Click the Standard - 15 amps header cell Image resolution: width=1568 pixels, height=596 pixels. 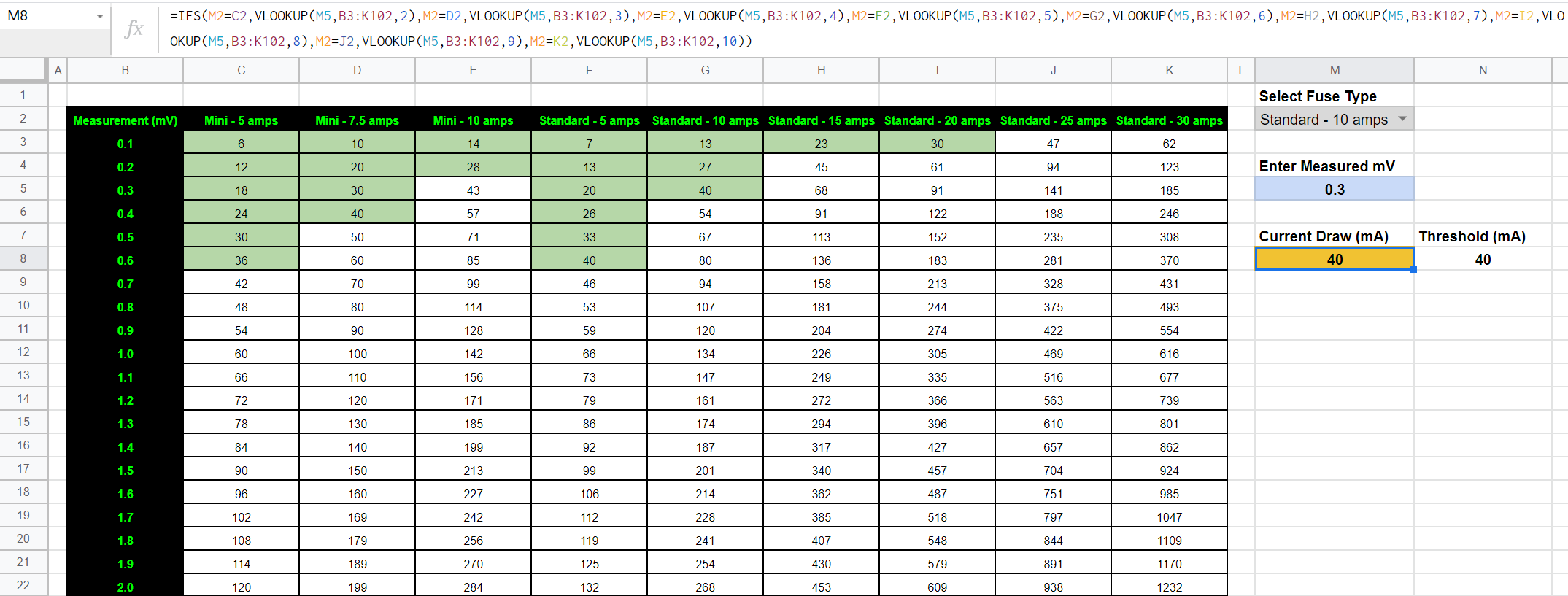pyautogui.click(x=821, y=120)
